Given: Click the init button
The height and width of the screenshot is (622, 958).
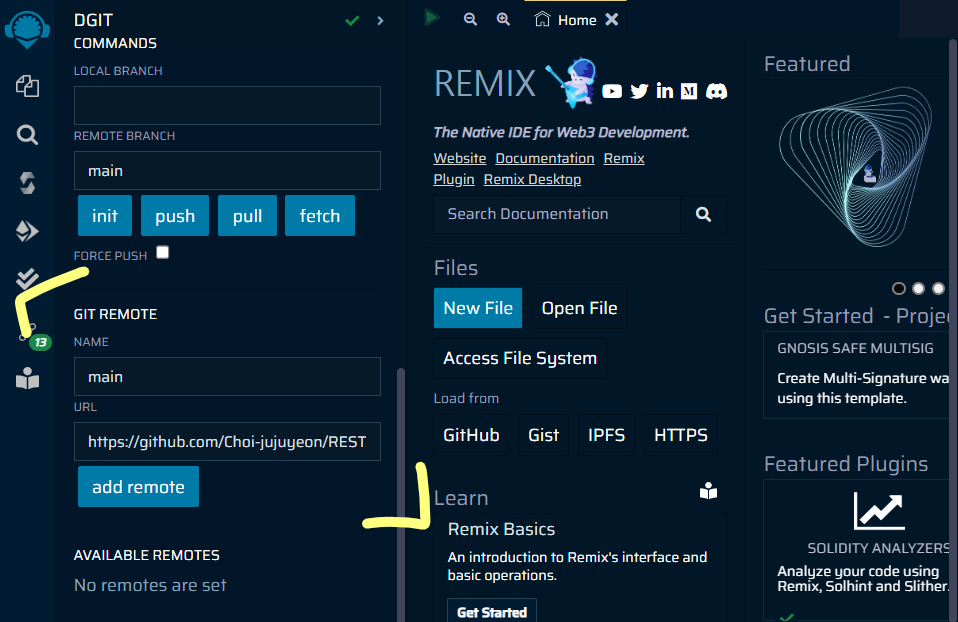Looking at the screenshot, I should [x=104, y=216].
